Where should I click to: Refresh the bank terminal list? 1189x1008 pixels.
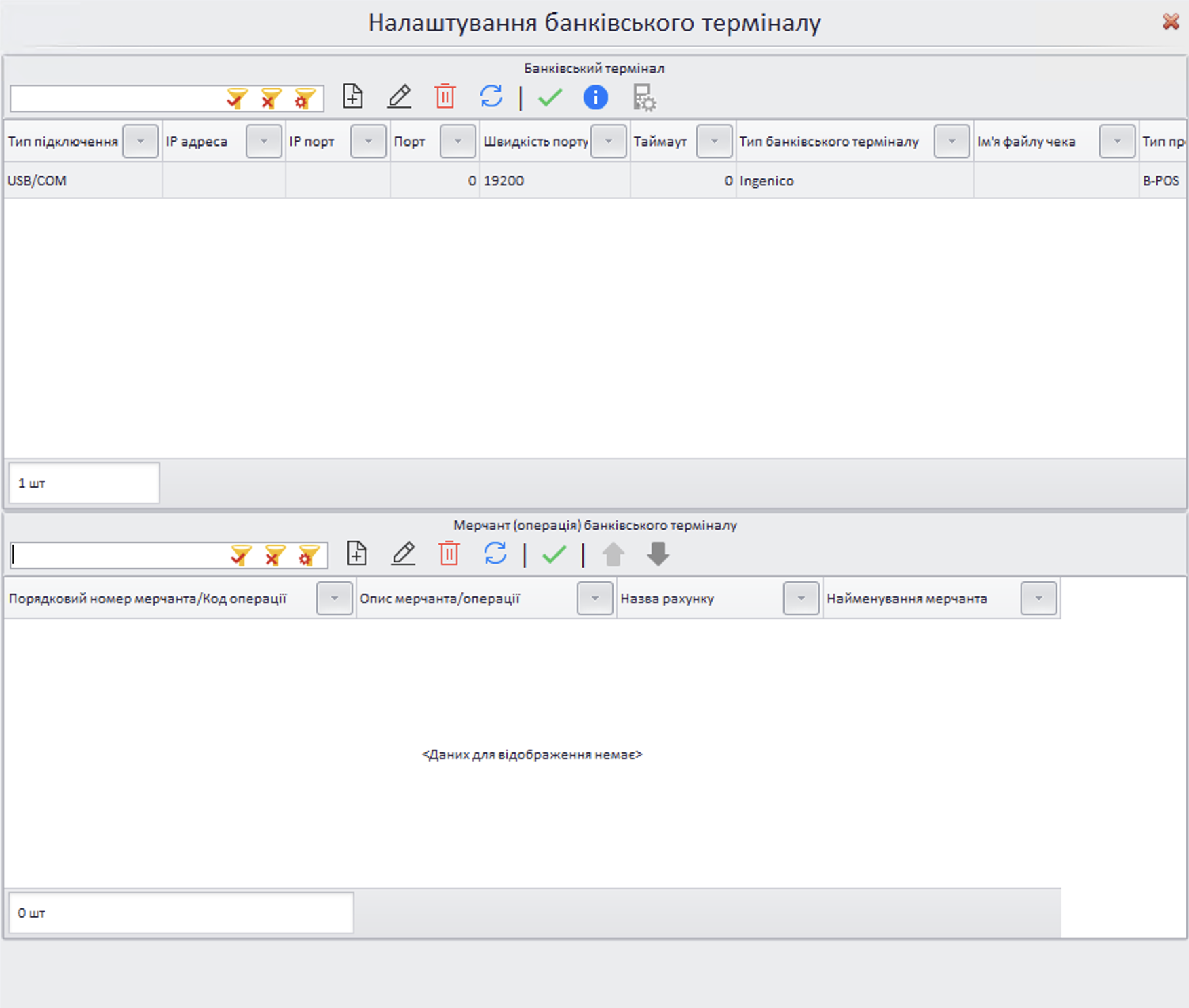(x=491, y=97)
